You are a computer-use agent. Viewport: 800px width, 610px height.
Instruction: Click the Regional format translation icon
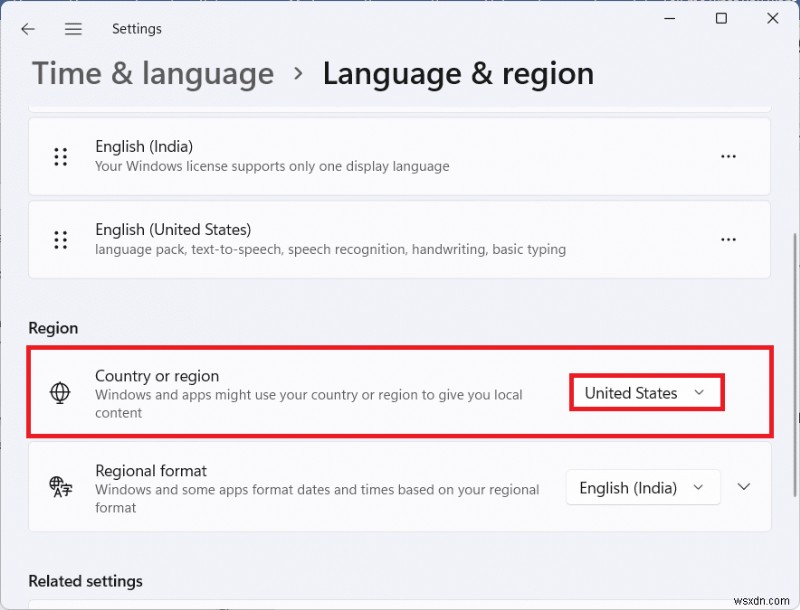coord(60,487)
